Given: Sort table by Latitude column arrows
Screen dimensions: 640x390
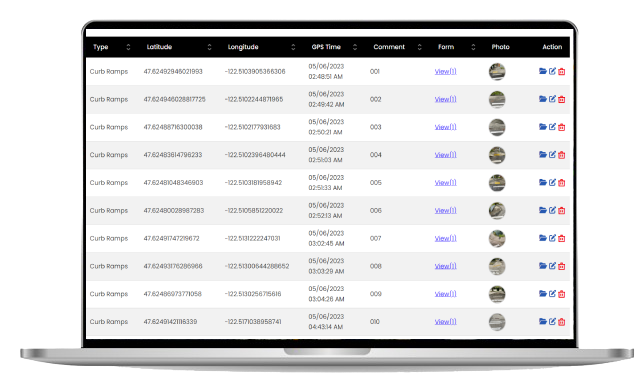Looking at the screenshot, I should tap(209, 47).
